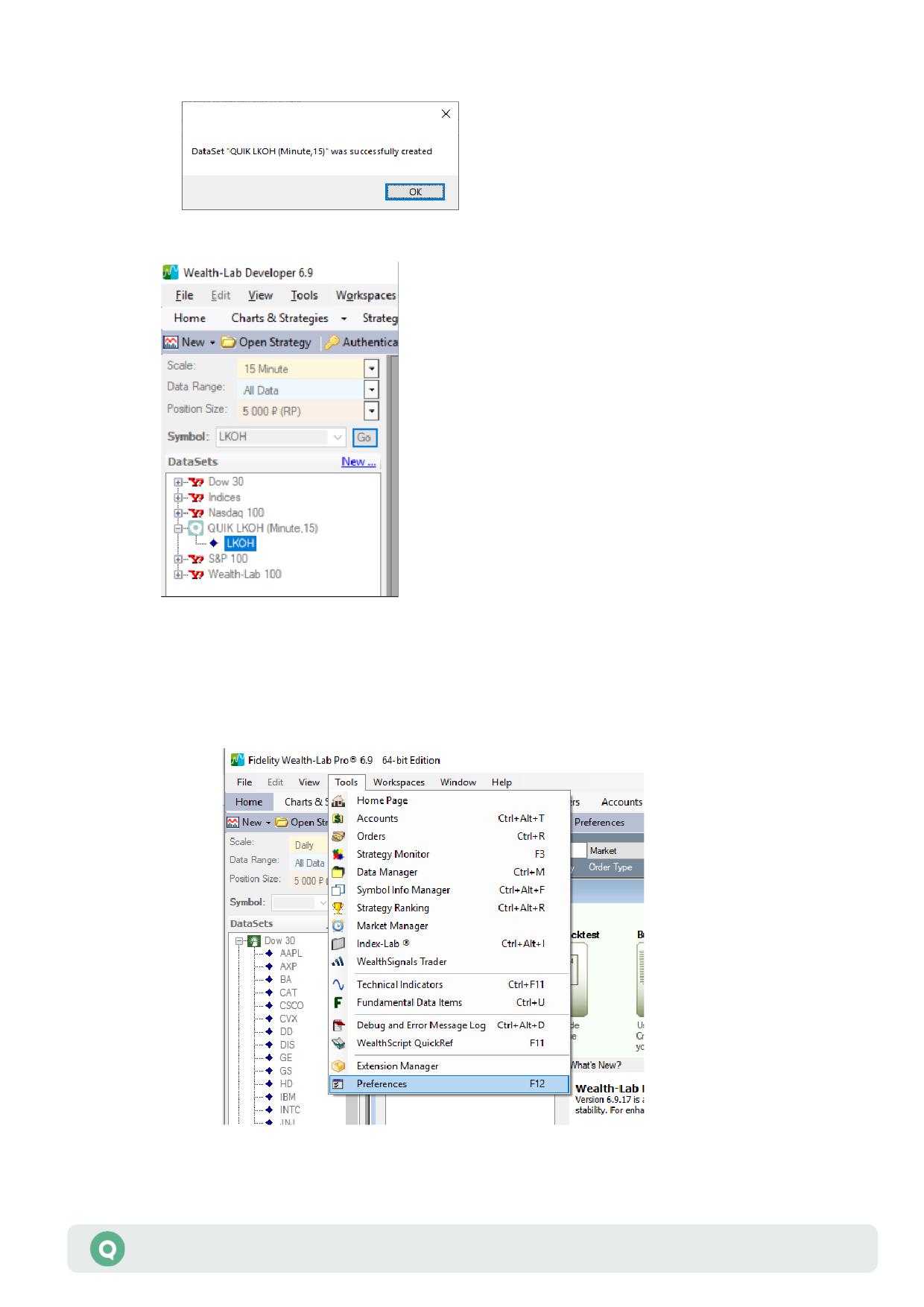
Task: Click WealthSignals Trader icon
Action: click(338, 962)
